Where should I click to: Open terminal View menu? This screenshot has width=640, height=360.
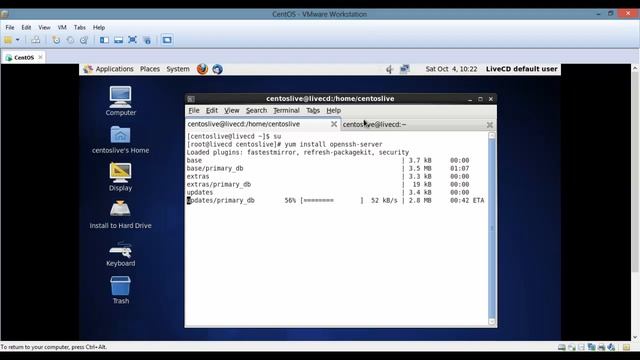[231, 111]
